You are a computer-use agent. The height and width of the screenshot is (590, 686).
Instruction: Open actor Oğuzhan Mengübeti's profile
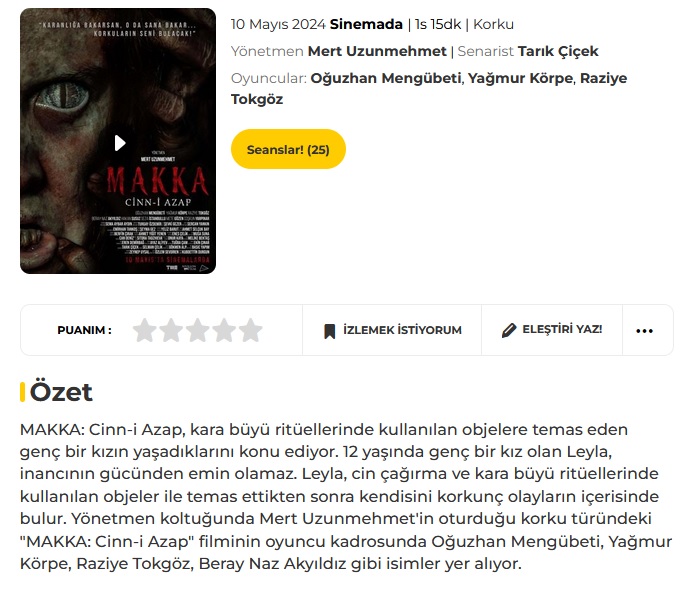[x=386, y=78]
